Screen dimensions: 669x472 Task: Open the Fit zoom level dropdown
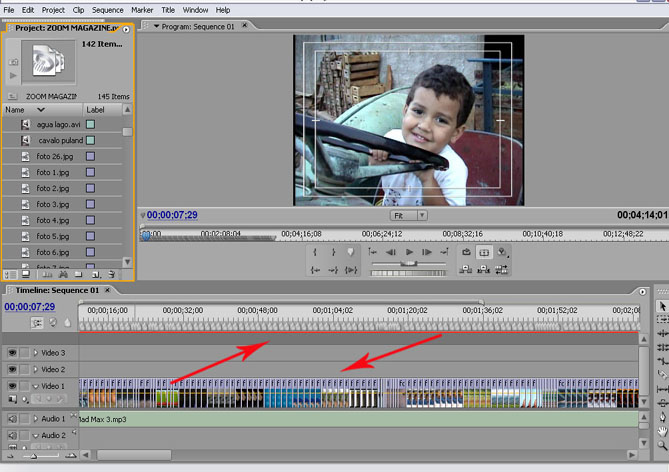tap(408, 215)
